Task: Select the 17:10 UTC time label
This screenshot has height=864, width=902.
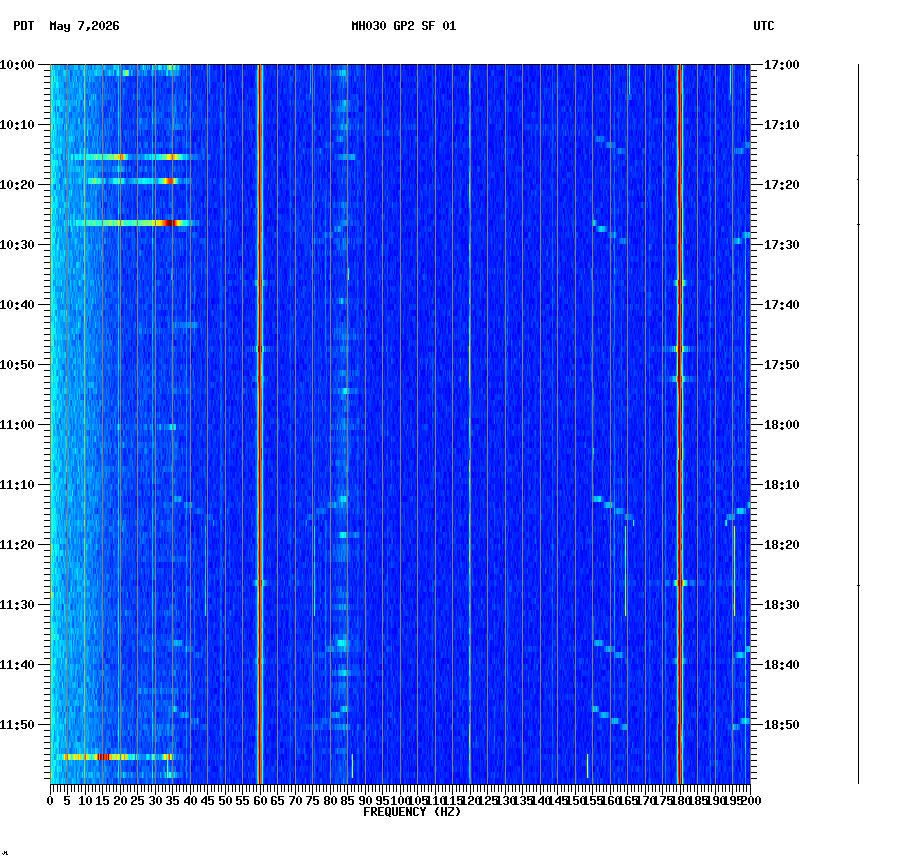Action: point(782,125)
